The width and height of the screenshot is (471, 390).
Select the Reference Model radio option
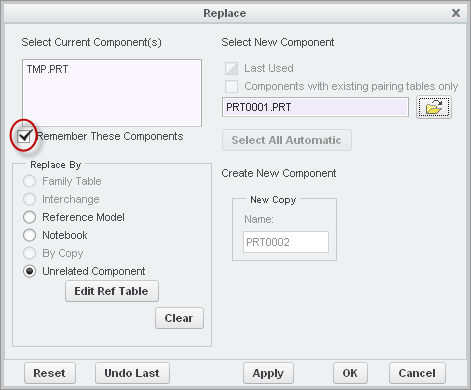coord(29,217)
